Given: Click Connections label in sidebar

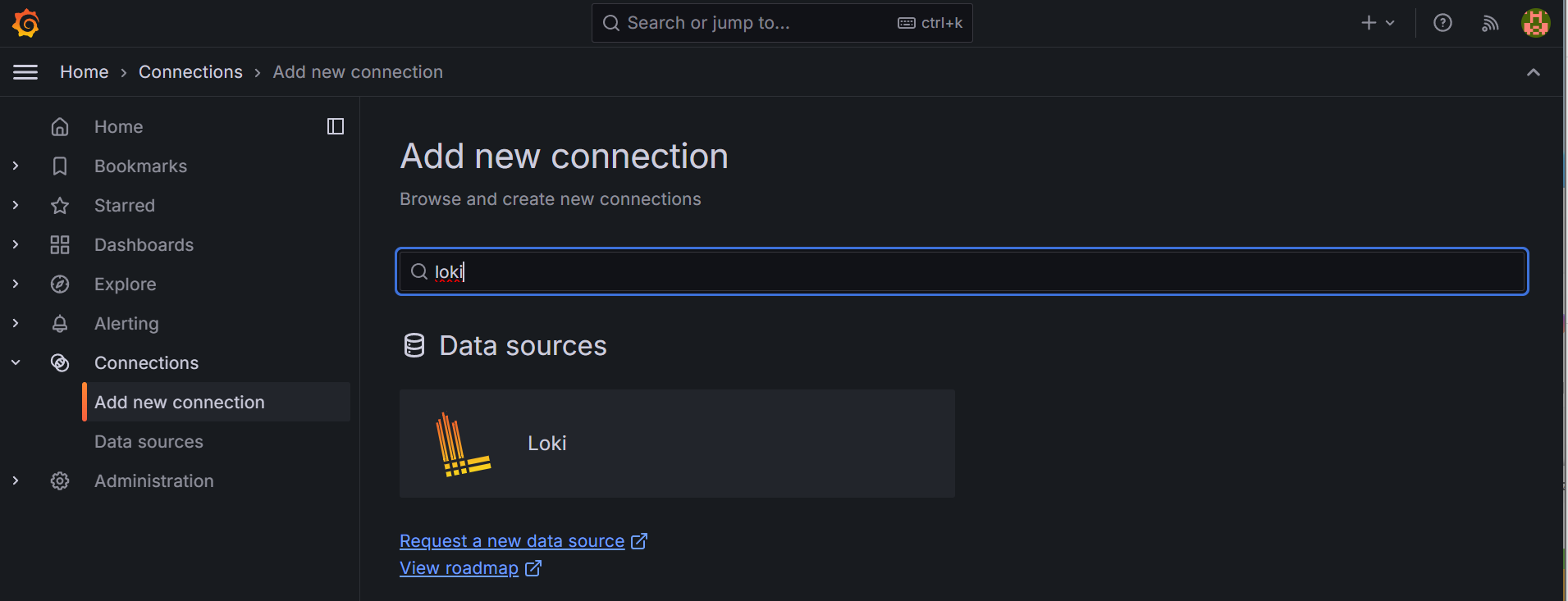Looking at the screenshot, I should [x=146, y=362].
